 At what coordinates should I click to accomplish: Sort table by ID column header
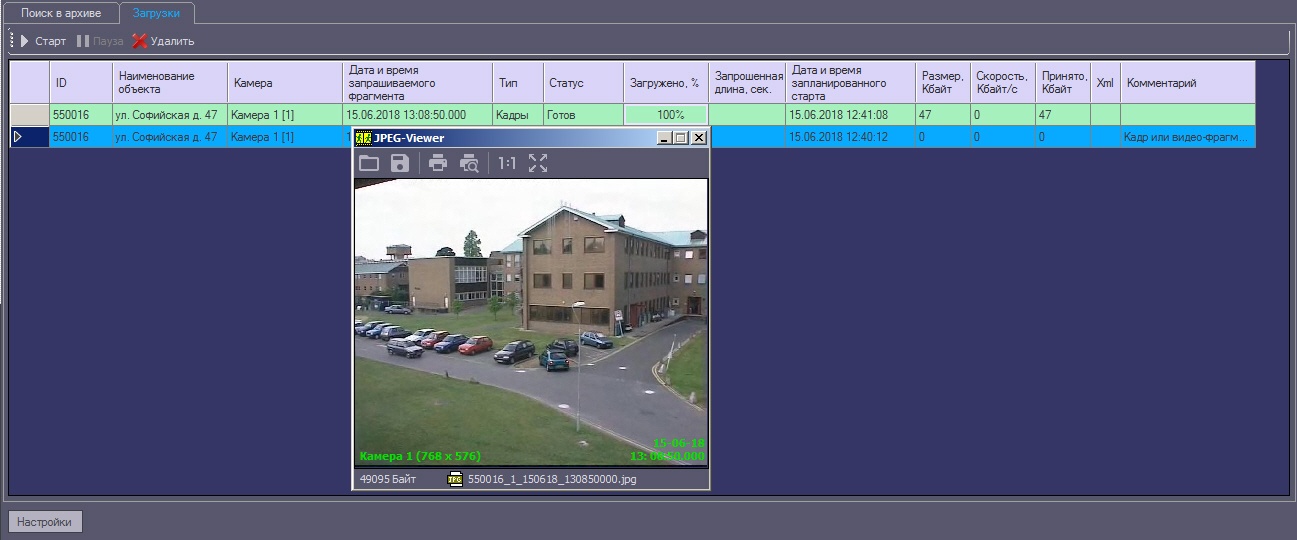(80, 83)
